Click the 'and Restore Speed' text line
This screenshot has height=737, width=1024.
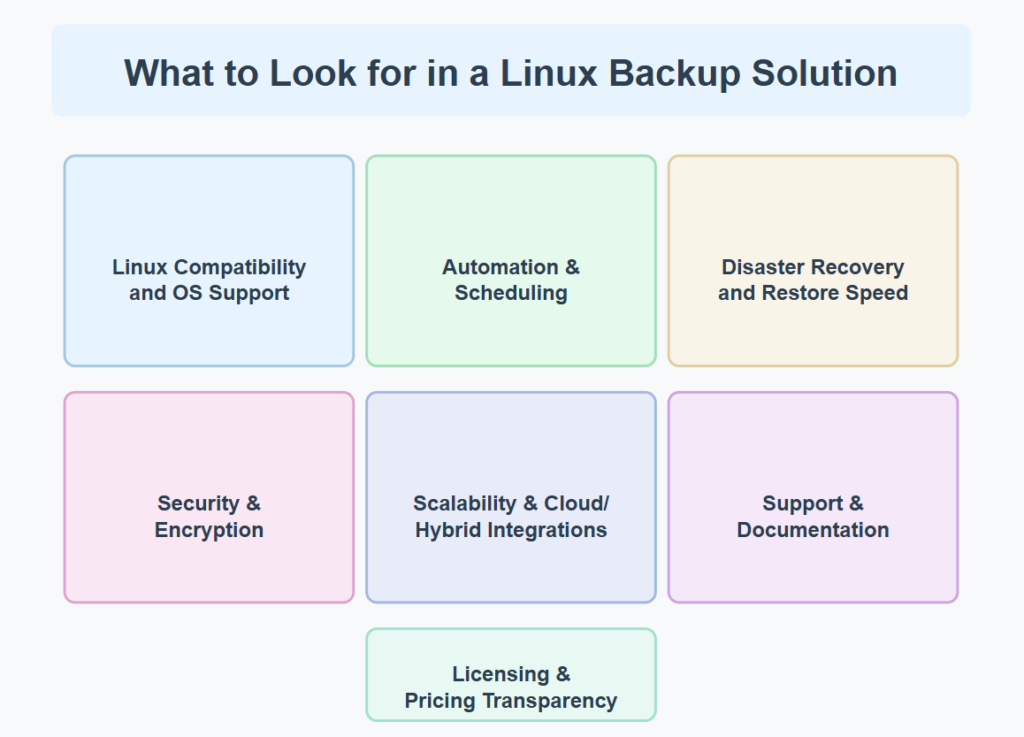click(813, 293)
